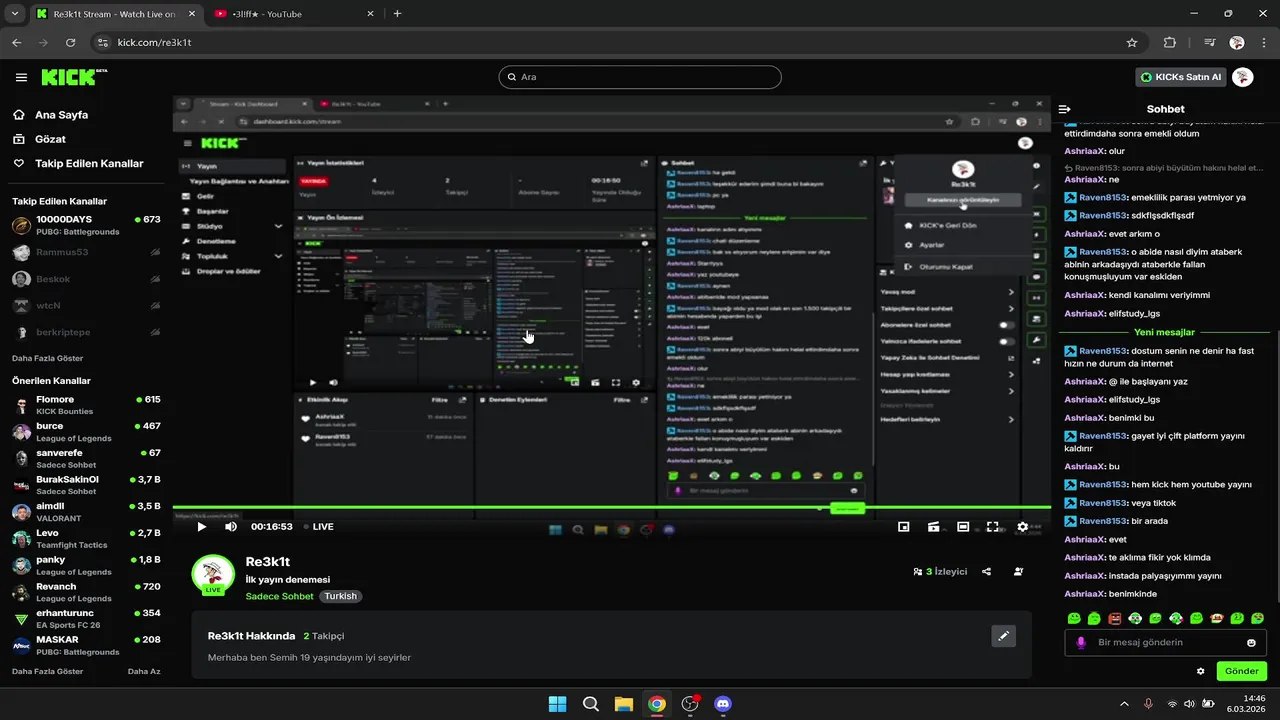Open Chrome extensions puzzle icon

(x=1170, y=43)
